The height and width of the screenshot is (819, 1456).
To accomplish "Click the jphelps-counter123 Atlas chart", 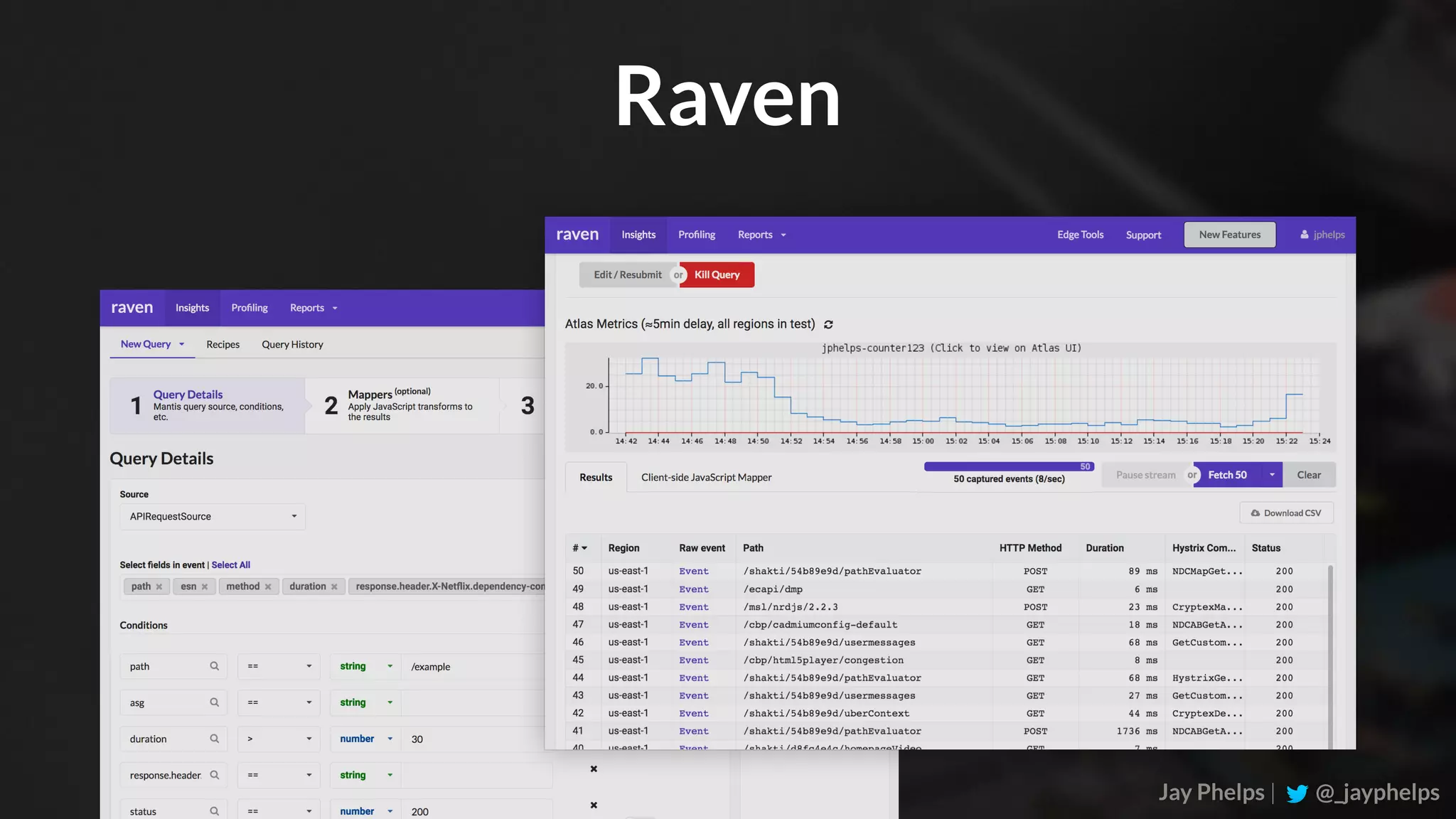I will pyautogui.click(x=951, y=397).
